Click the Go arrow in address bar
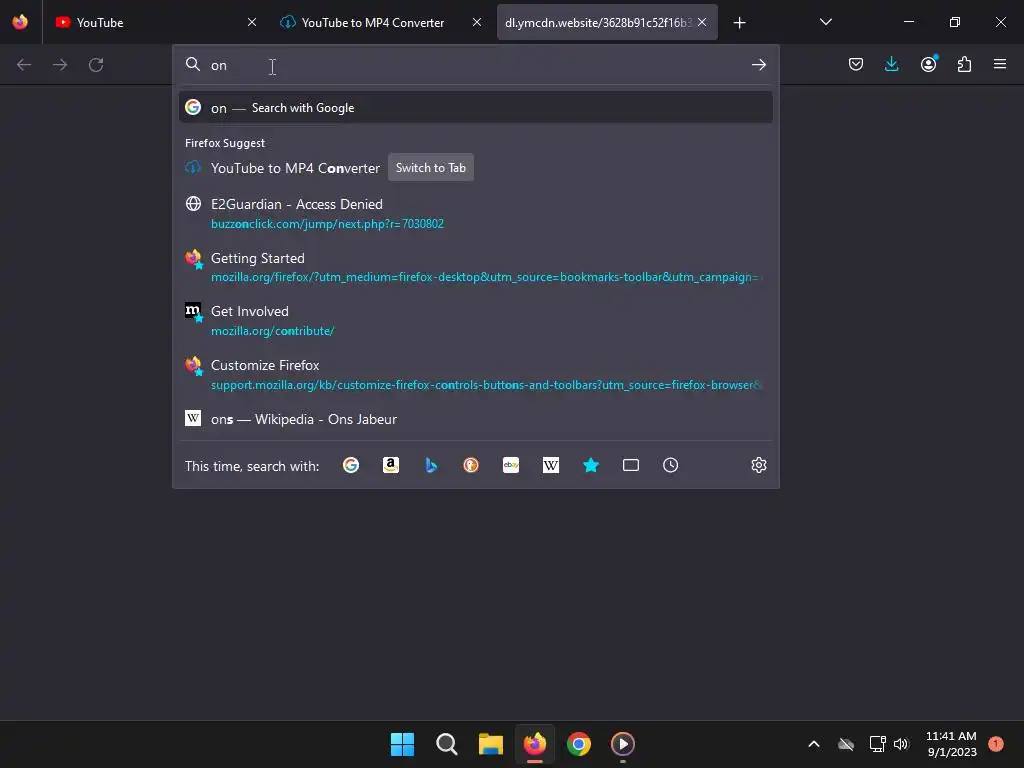 pyautogui.click(x=758, y=65)
